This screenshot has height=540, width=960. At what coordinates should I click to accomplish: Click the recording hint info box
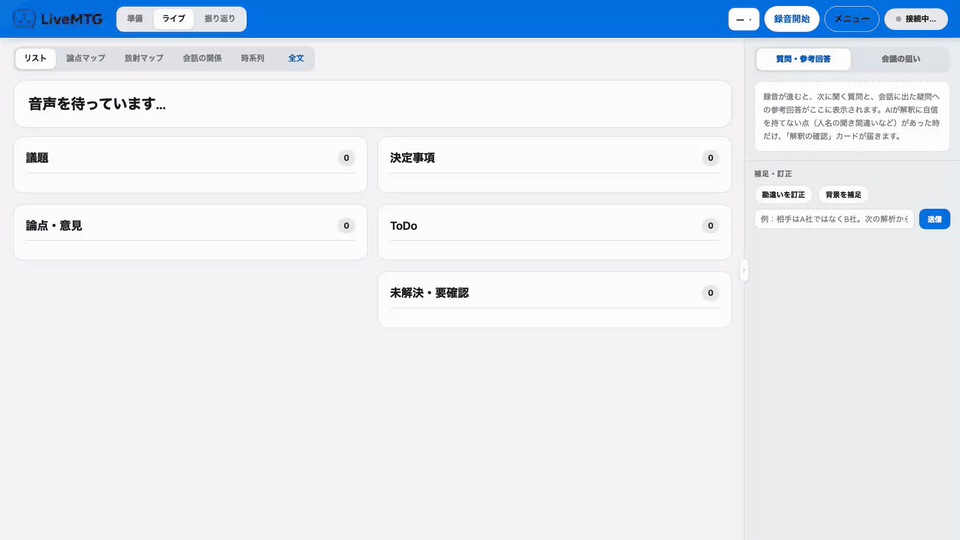[852, 116]
